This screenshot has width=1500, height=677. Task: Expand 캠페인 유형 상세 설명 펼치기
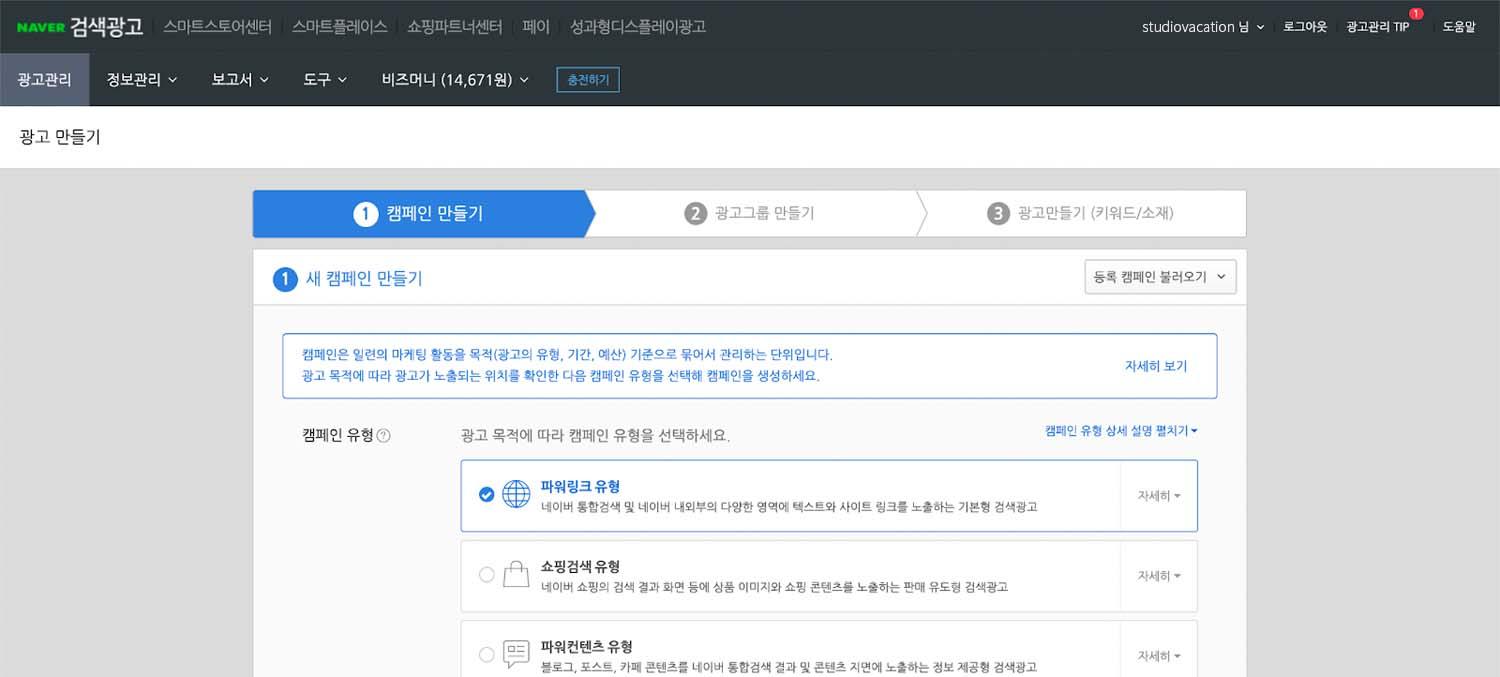tap(1121, 431)
